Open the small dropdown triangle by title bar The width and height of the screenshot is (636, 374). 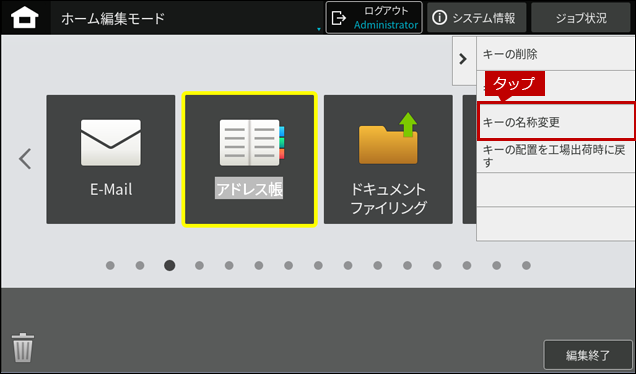pos(319,29)
